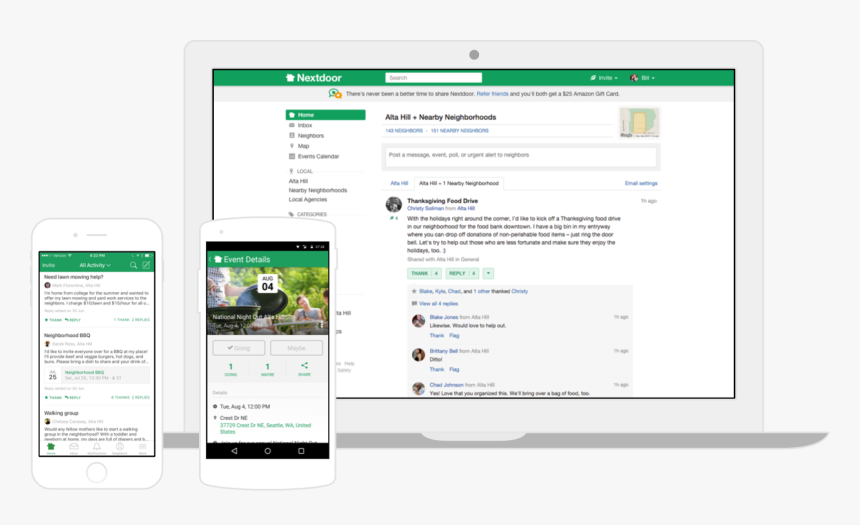Image resolution: width=860 pixels, height=525 pixels.
Task: Tap REPLY on lawn mowing post
Action: tap(73, 320)
